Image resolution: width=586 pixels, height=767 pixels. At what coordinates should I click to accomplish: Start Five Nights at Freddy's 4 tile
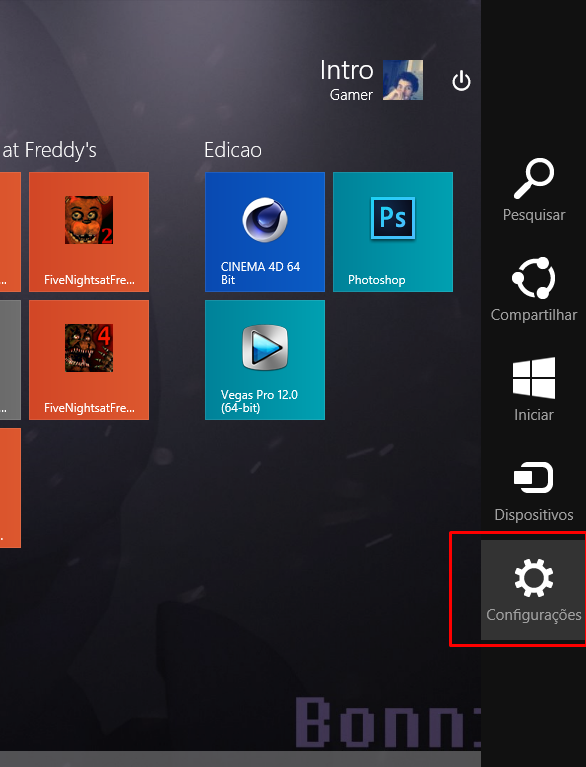click(x=89, y=360)
